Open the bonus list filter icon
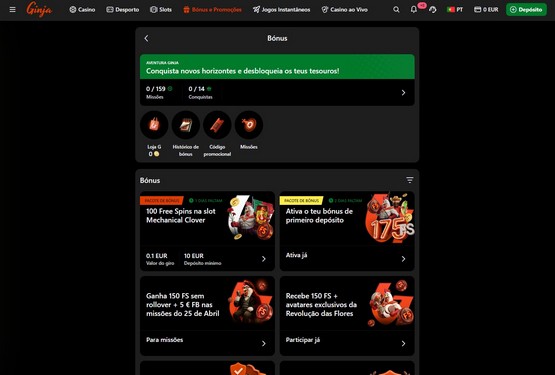This screenshot has width=555, height=375. click(x=410, y=180)
